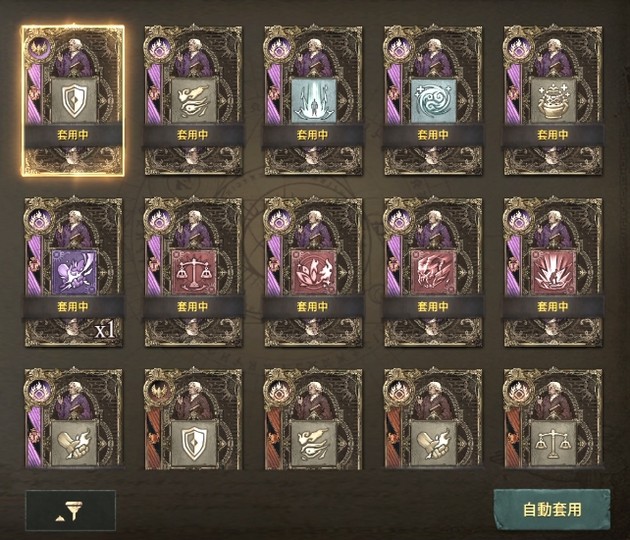The width and height of the screenshot is (630, 540).
Task: Open the filter funnel sort button
Action: [x=71, y=510]
